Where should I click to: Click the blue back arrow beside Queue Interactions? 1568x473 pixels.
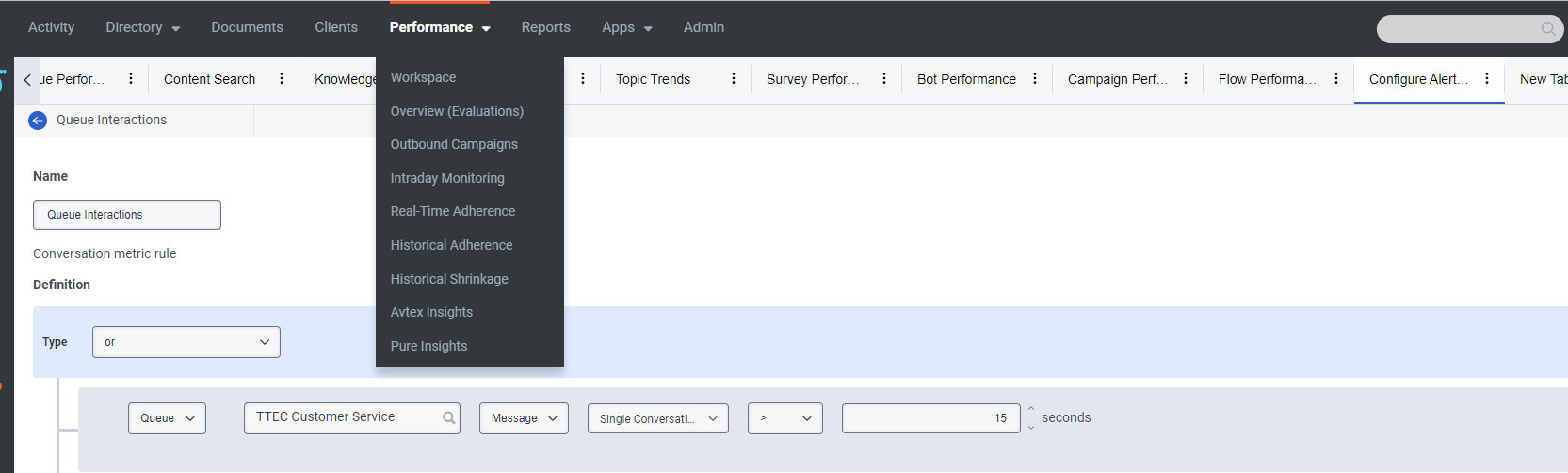point(38,121)
